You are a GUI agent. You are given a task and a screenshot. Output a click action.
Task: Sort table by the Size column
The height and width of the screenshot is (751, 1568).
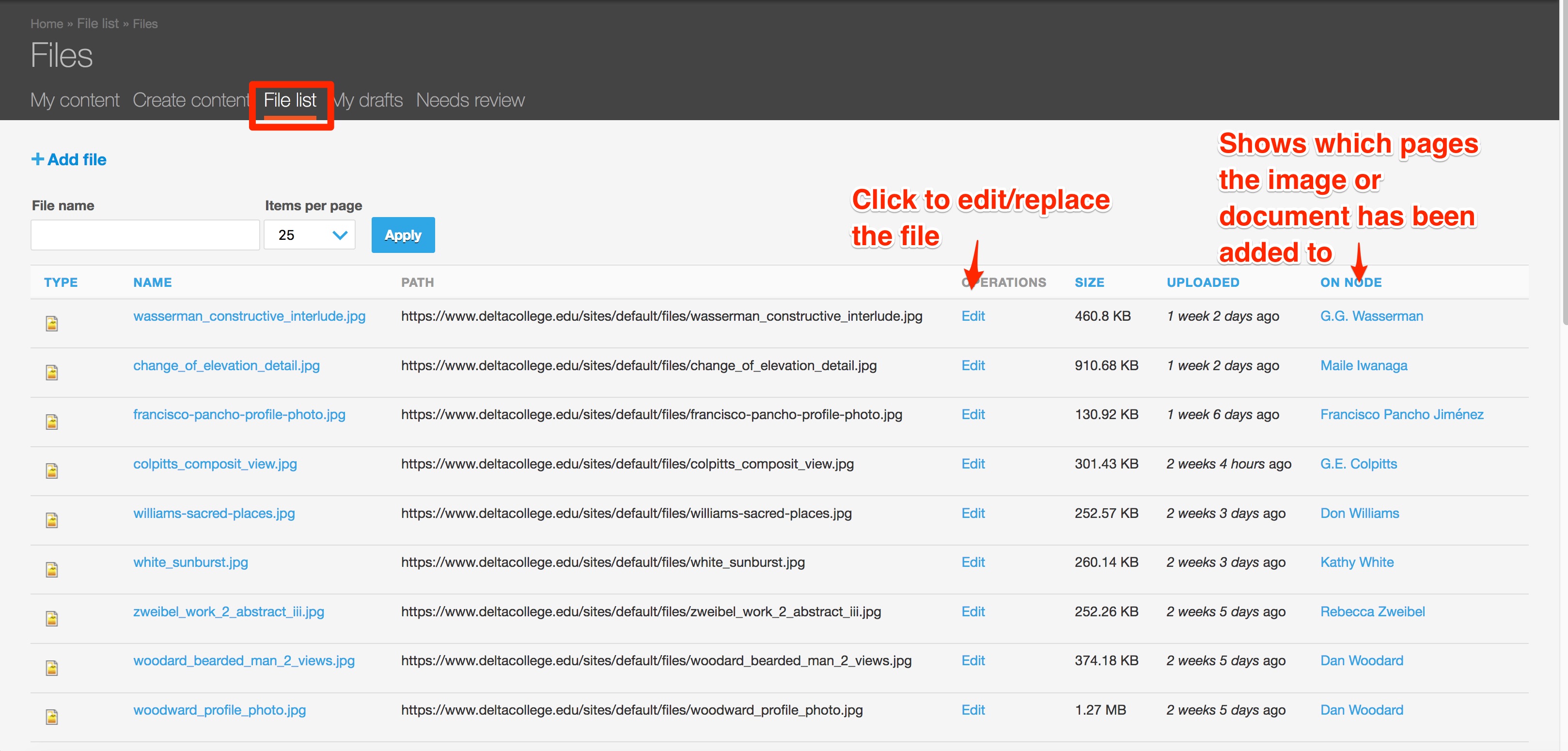[x=1089, y=282]
